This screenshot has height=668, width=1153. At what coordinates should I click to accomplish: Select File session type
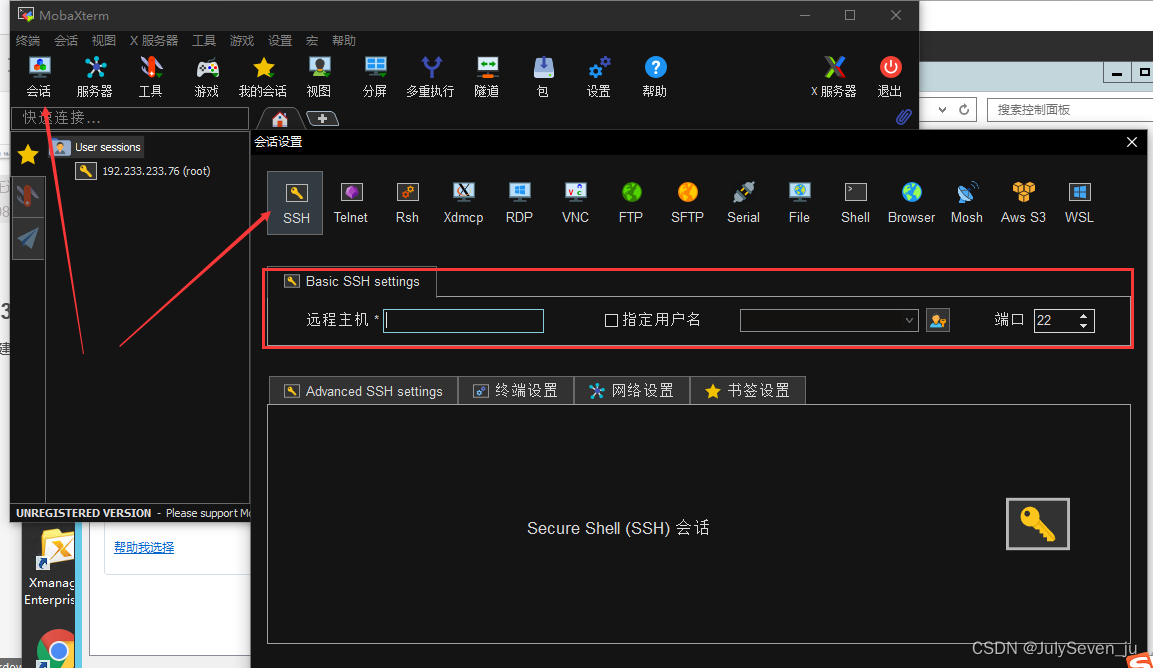pos(799,203)
